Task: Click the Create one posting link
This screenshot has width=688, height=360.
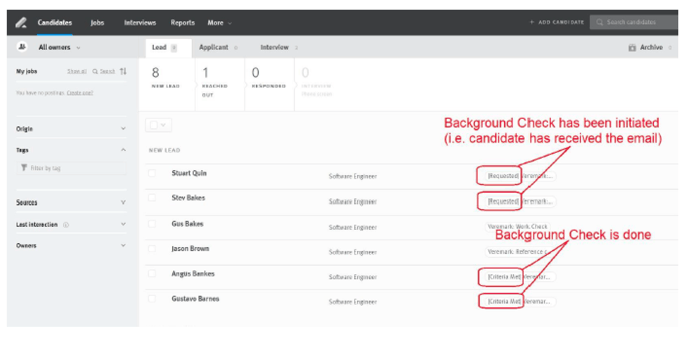Action: pos(80,93)
